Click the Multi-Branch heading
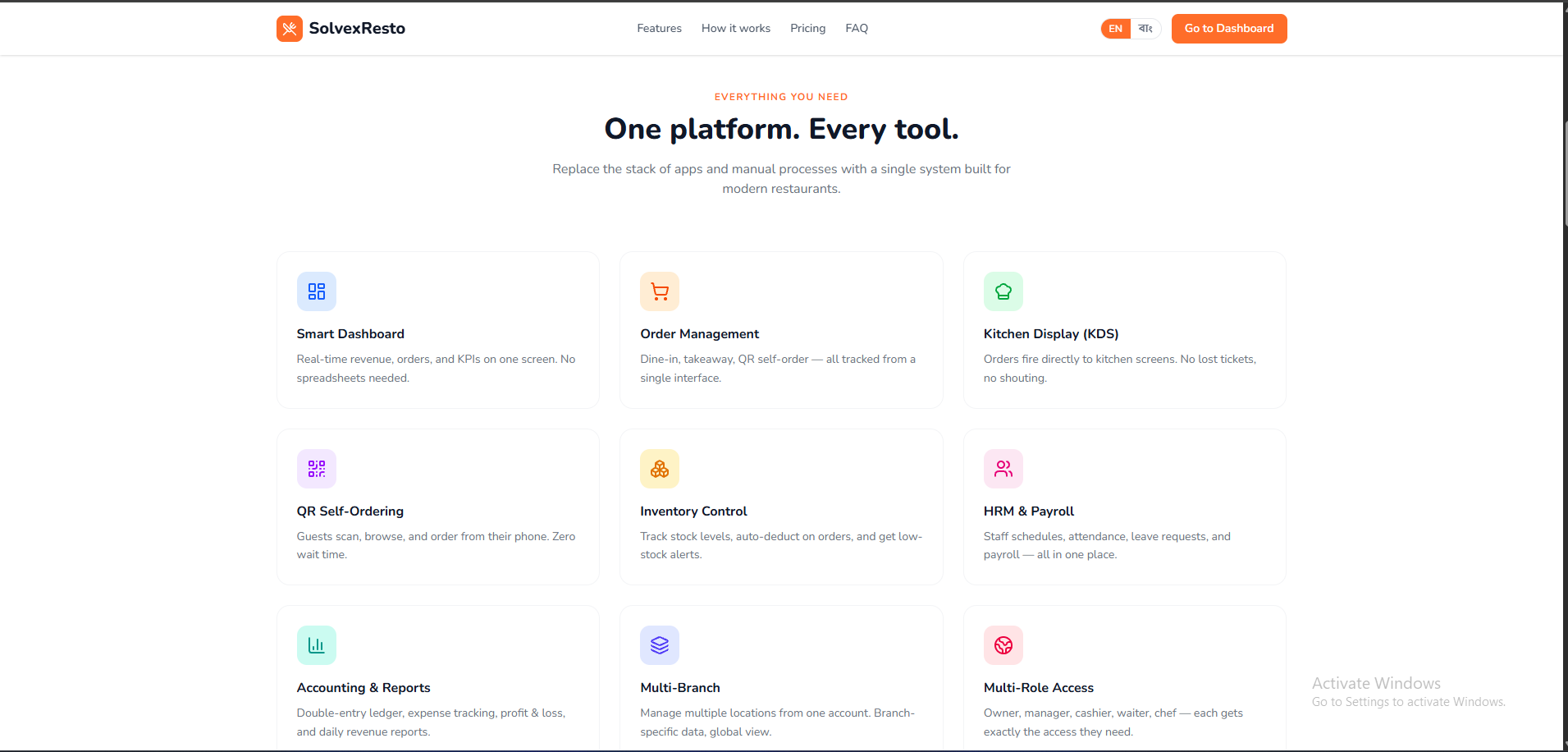The width and height of the screenshot is (1568, 752). (x=680, y=688)
